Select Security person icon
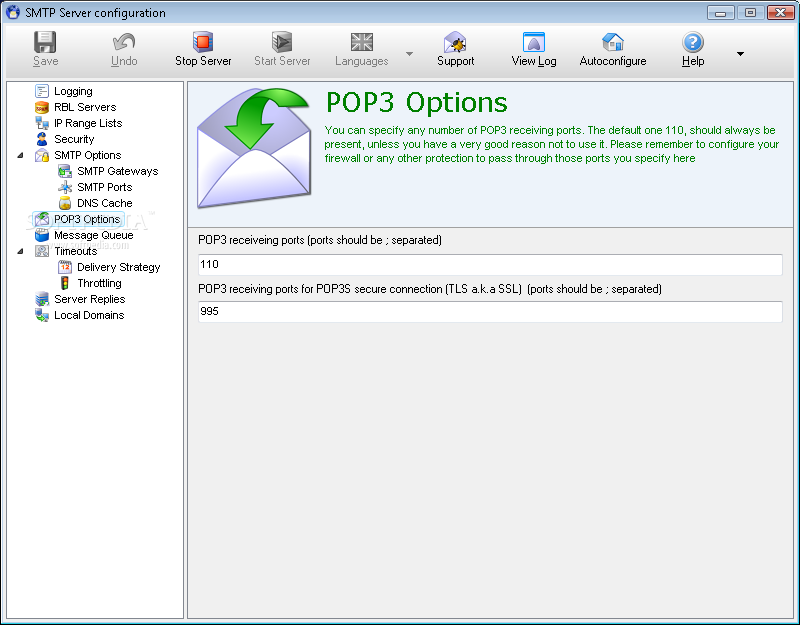 point(42,139)
